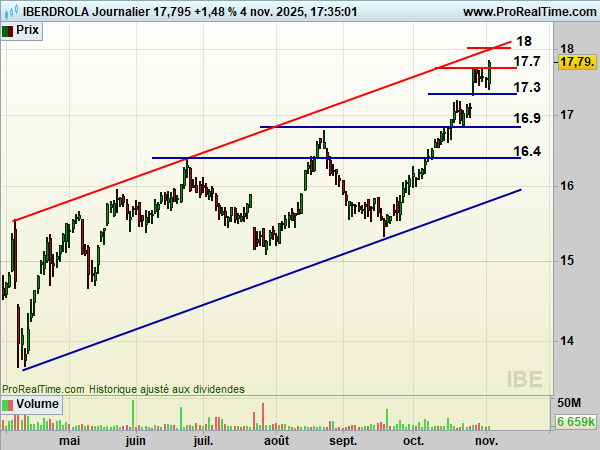The image size is (600, 450).
Task: Click the Prix panel color icon
Action: point(8,31)
